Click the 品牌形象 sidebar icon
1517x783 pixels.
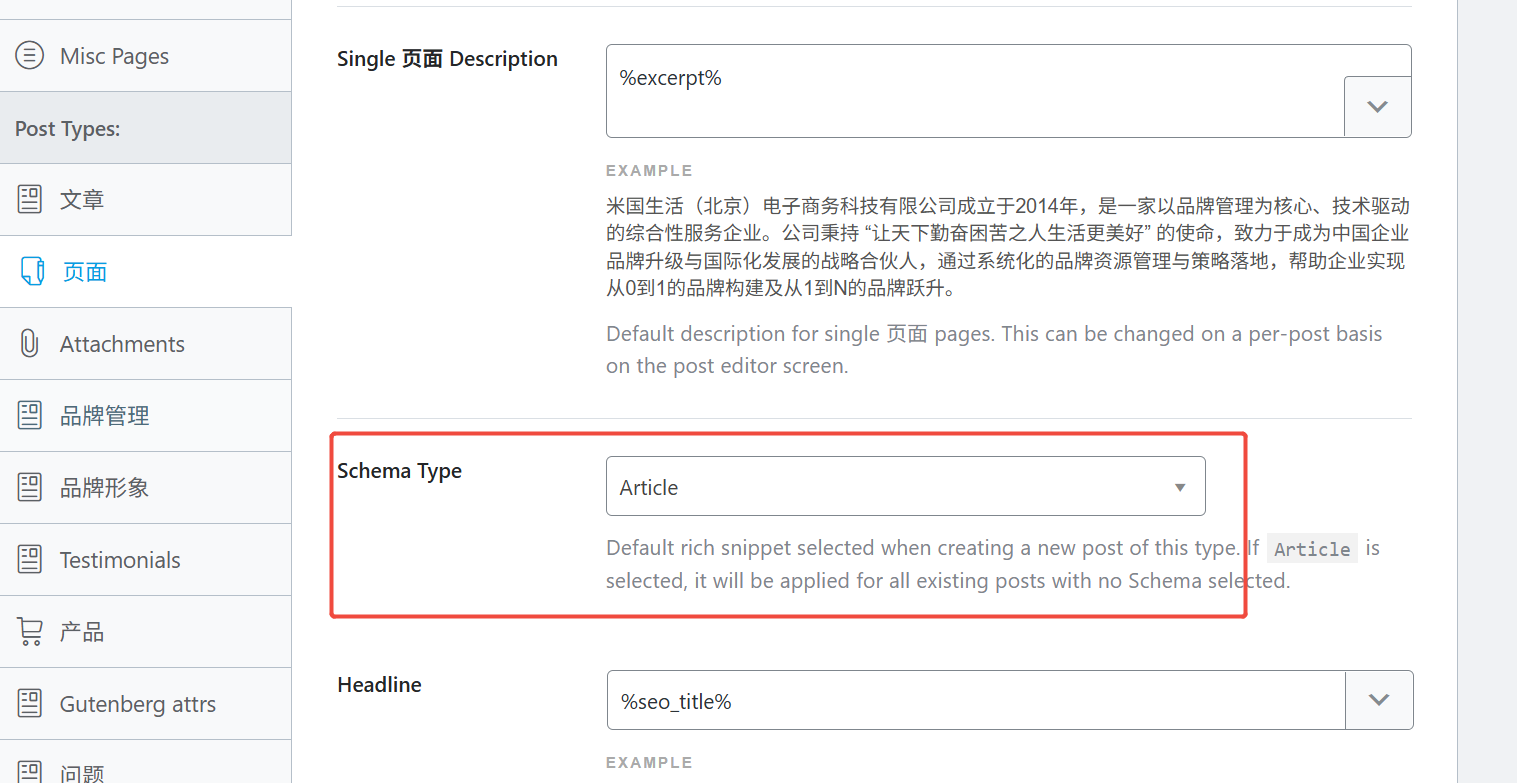click(x=30, y=488)
